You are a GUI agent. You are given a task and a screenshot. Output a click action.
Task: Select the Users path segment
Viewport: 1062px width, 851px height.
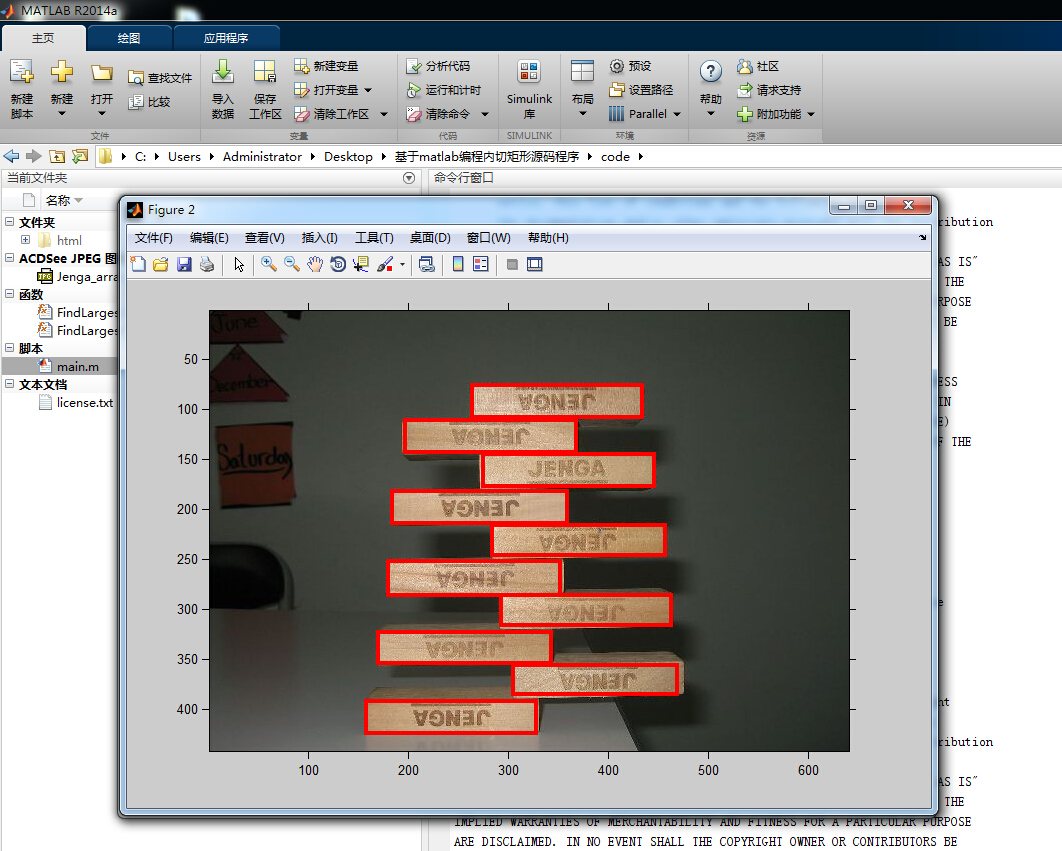click(184, 157)
